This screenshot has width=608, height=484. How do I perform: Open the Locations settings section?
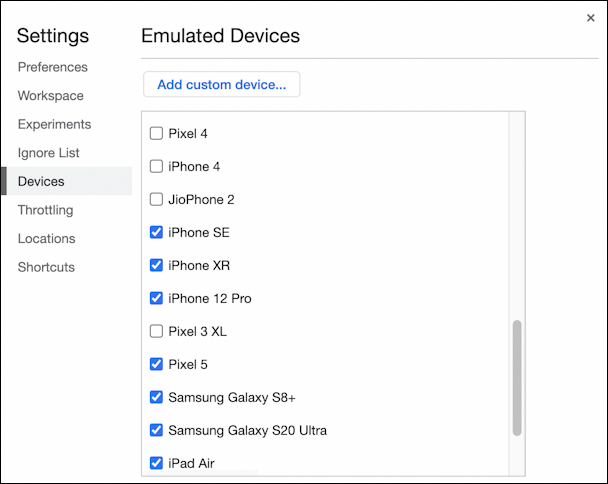pos(47,239)
